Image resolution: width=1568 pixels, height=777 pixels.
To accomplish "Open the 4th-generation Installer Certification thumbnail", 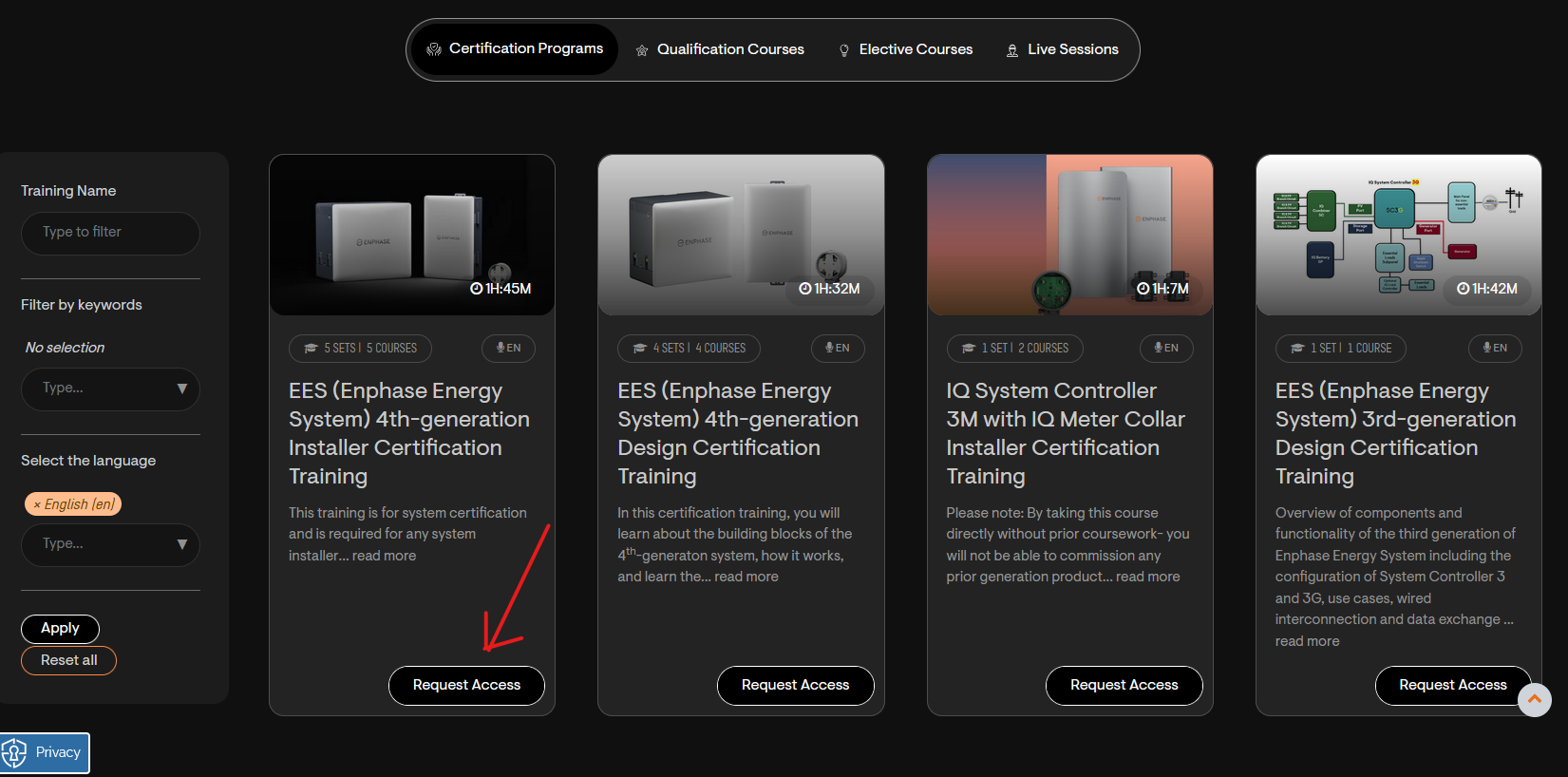I will point(412,235).
